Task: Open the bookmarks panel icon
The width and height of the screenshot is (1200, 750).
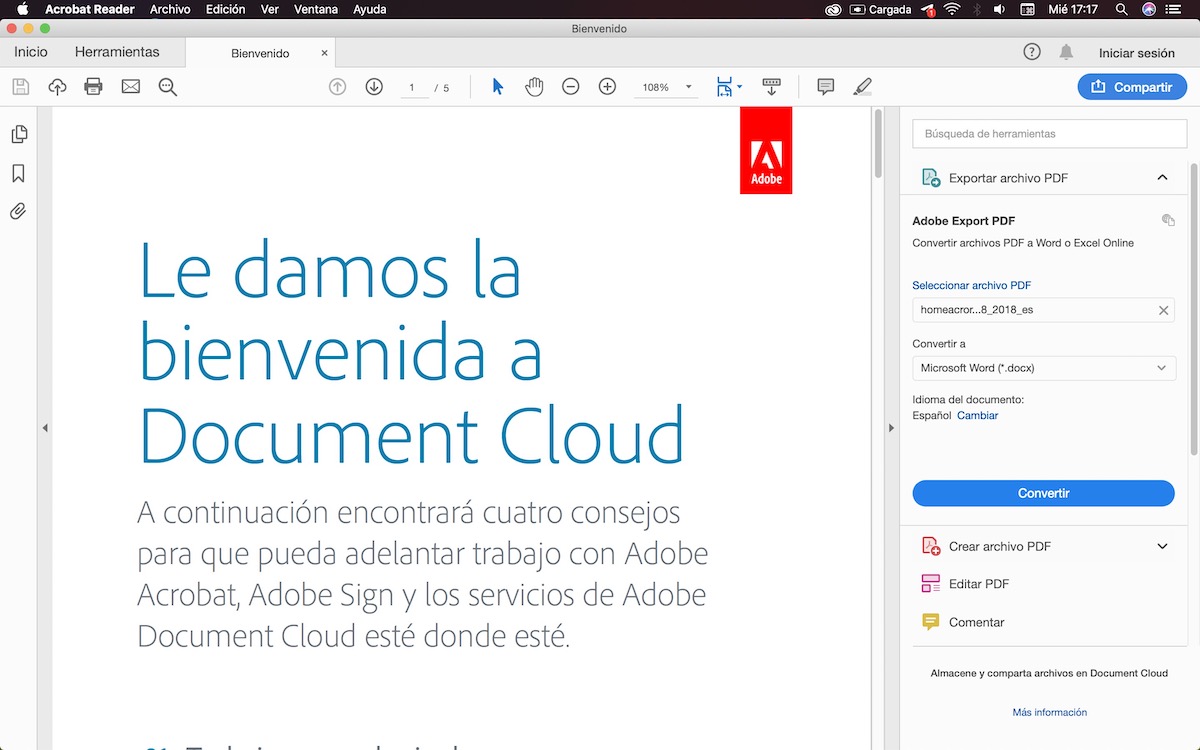Action: 18,173
